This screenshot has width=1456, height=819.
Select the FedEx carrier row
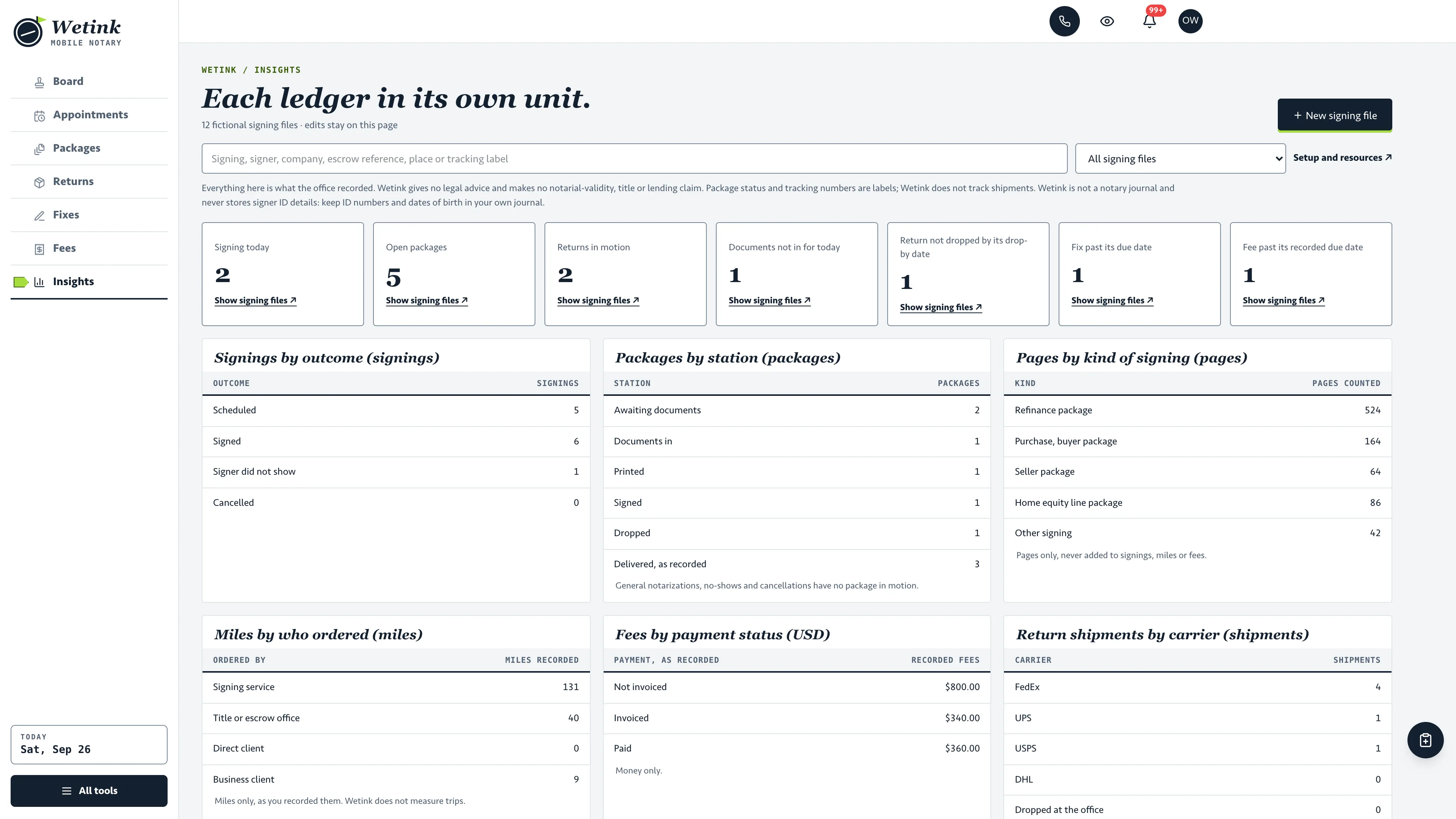[x=1197, y=687]
